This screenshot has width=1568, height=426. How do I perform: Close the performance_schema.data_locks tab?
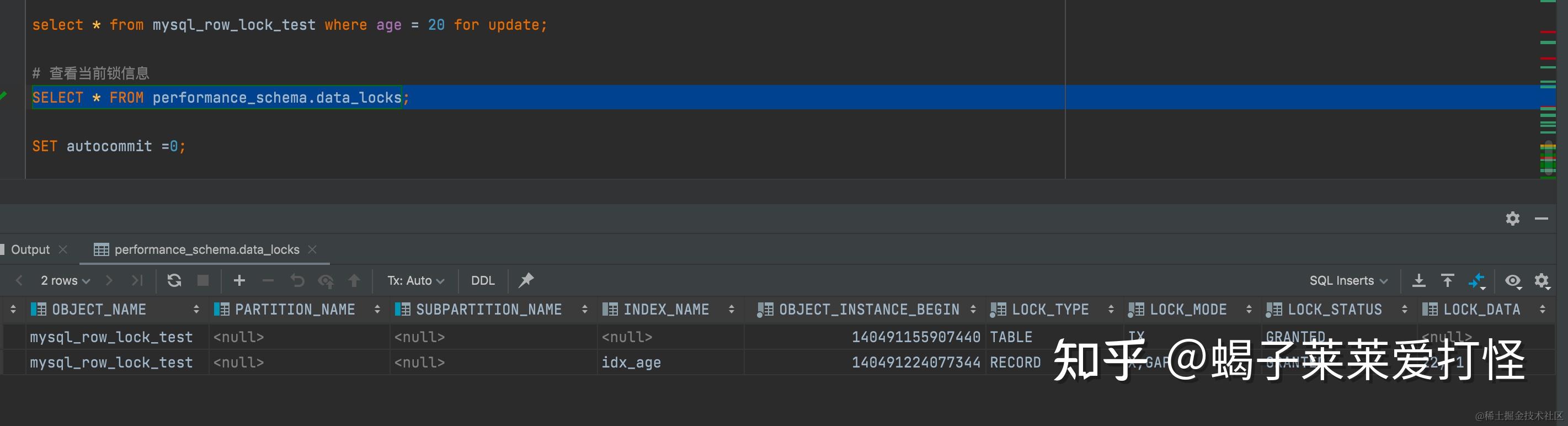[x=312, y=249]
